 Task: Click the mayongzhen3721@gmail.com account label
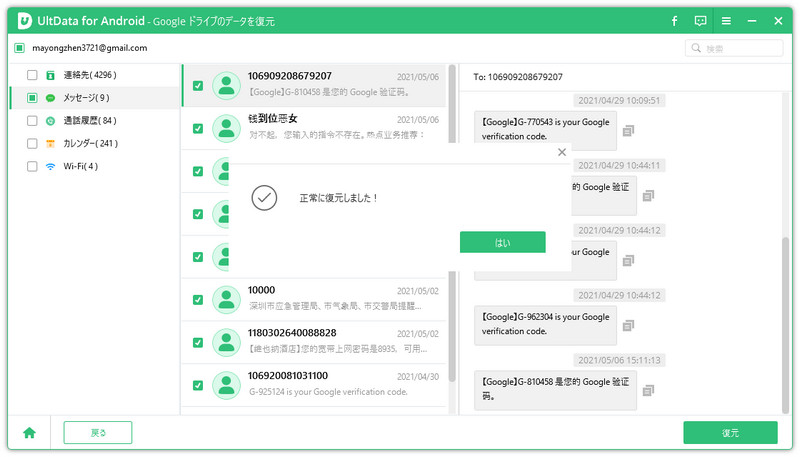click(x=90, y=48)
